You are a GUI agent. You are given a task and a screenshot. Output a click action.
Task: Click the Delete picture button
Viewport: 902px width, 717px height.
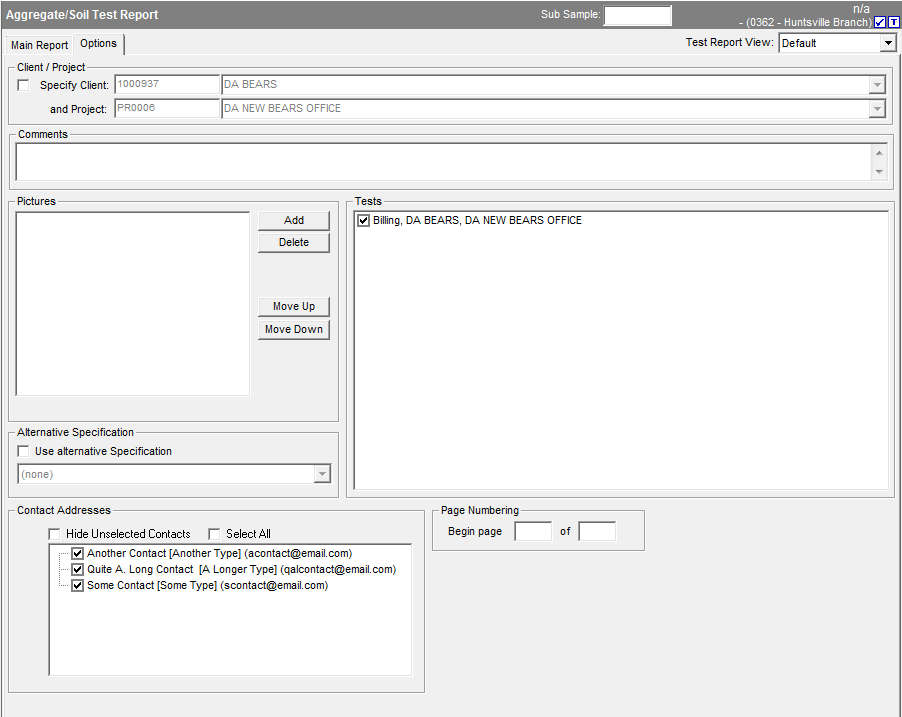tap(294, 242)
